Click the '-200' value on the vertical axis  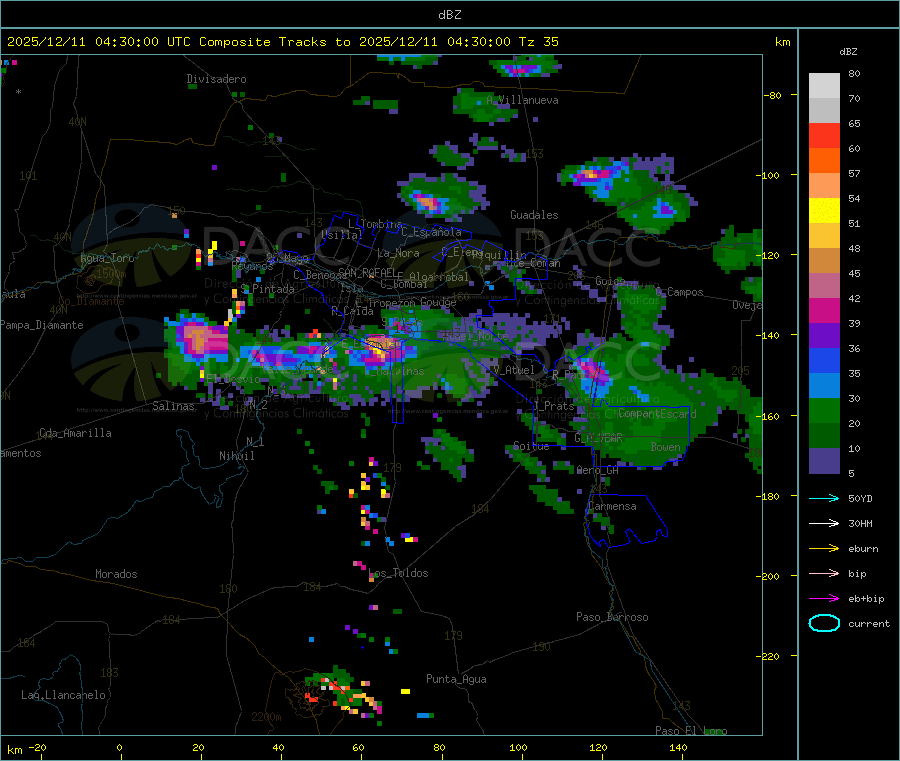coord(769,576)
